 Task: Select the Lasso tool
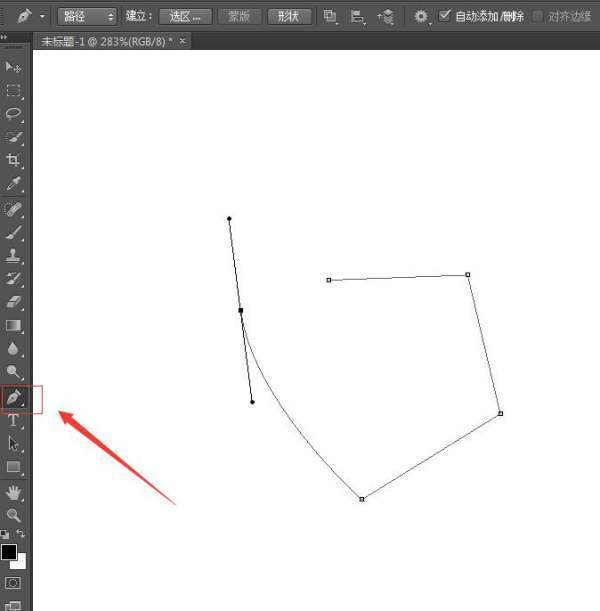tap(13, 113)
